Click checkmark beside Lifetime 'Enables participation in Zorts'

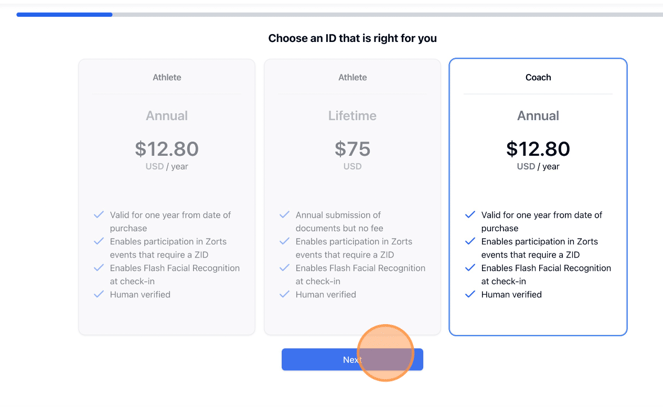pyautogui.click(x=284, y=241)
